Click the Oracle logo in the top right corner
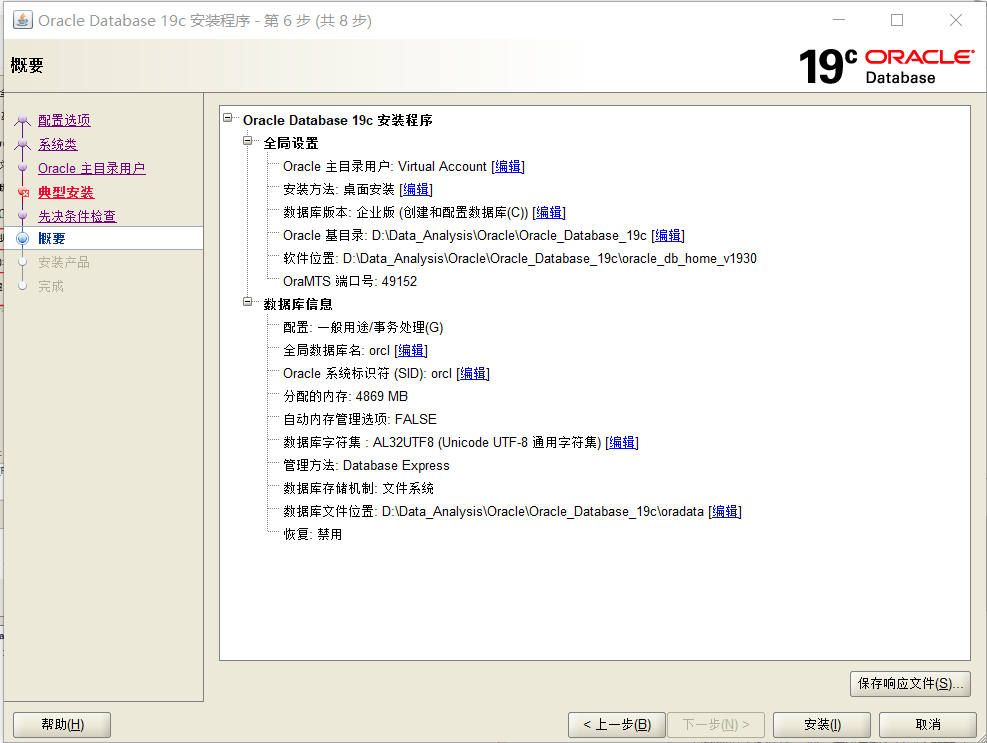987x743 pixels. (919, 57)
